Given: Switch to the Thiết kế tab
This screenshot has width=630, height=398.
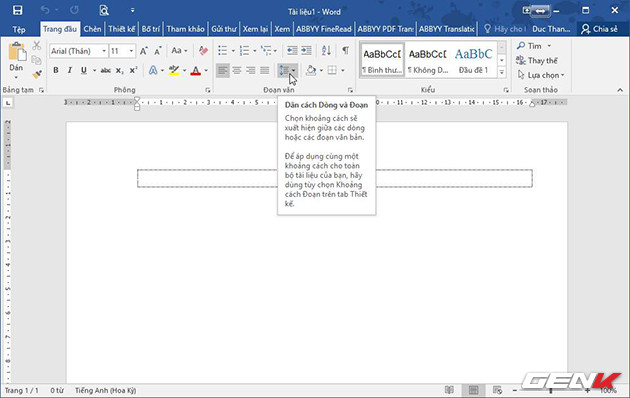Looking at the screenshot, I should (122, 29).
